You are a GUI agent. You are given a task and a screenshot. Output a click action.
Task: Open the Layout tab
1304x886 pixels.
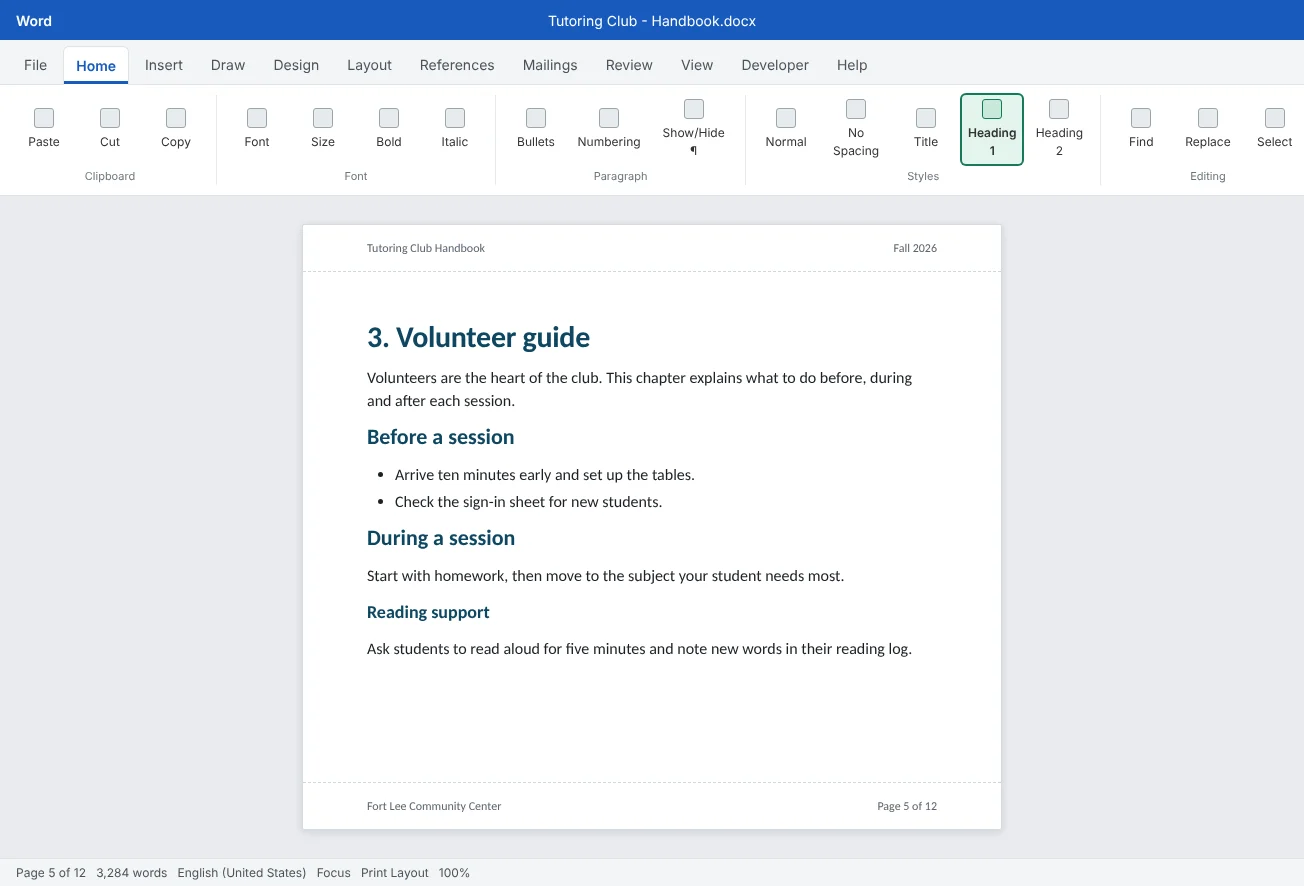pyautogui.click(x=369, y=65)
